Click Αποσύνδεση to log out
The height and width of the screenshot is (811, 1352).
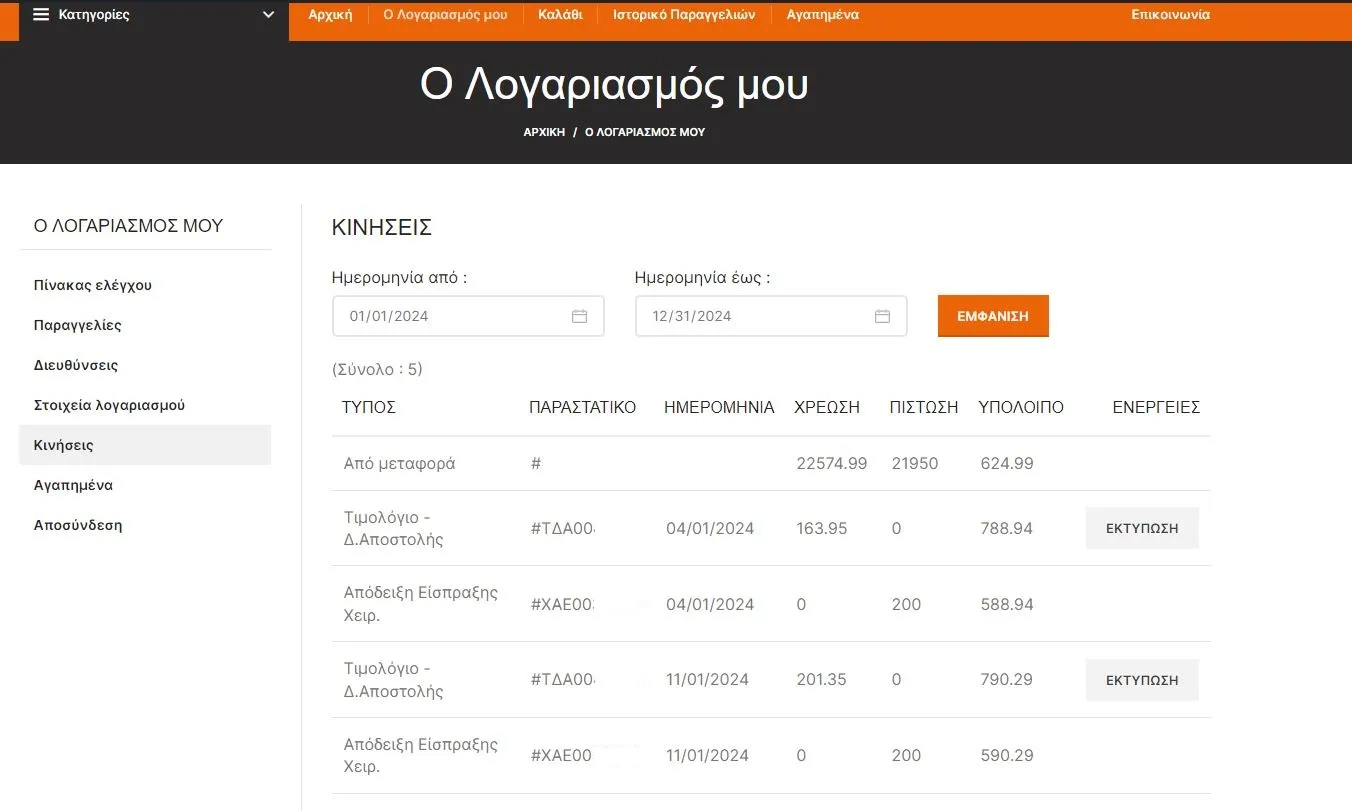(x=78, y=525)
